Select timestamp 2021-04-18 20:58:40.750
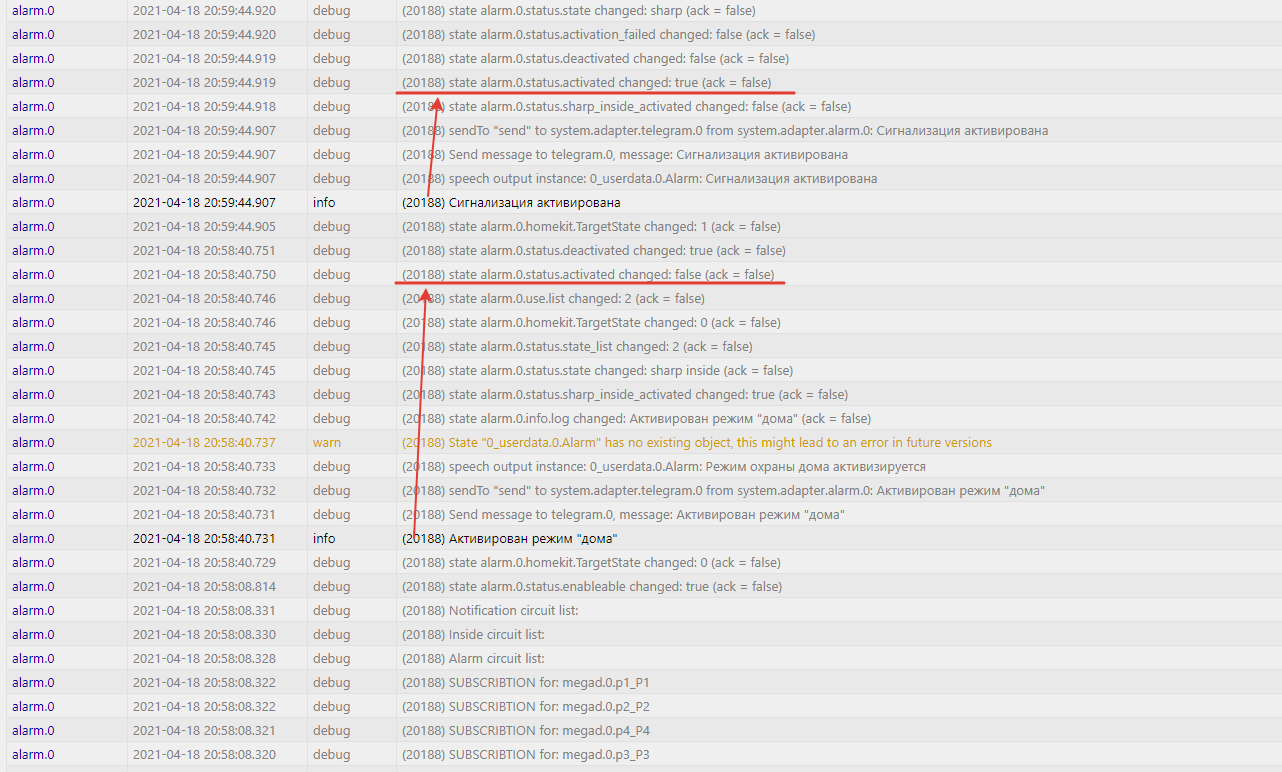Image resolution: width=1282 pixels, height=772 pixels. [x=204, y=274]
